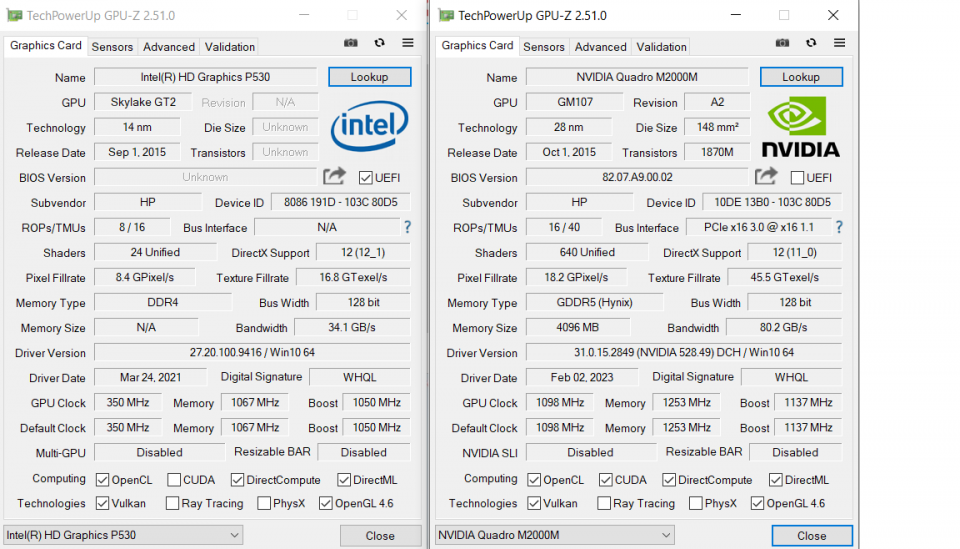Click Name field showing Intel(R) HD Graphics P530
960x549 pixels.
tap(205, 77)
